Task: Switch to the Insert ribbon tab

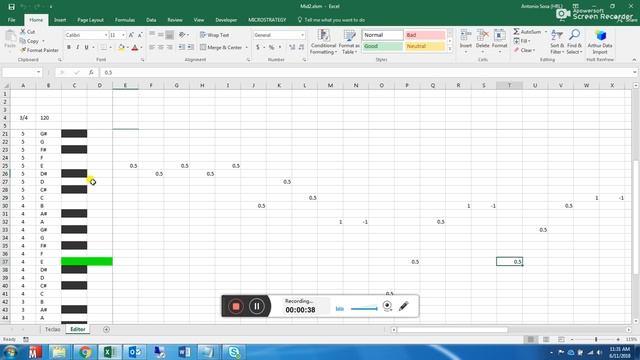Action: 60,20
